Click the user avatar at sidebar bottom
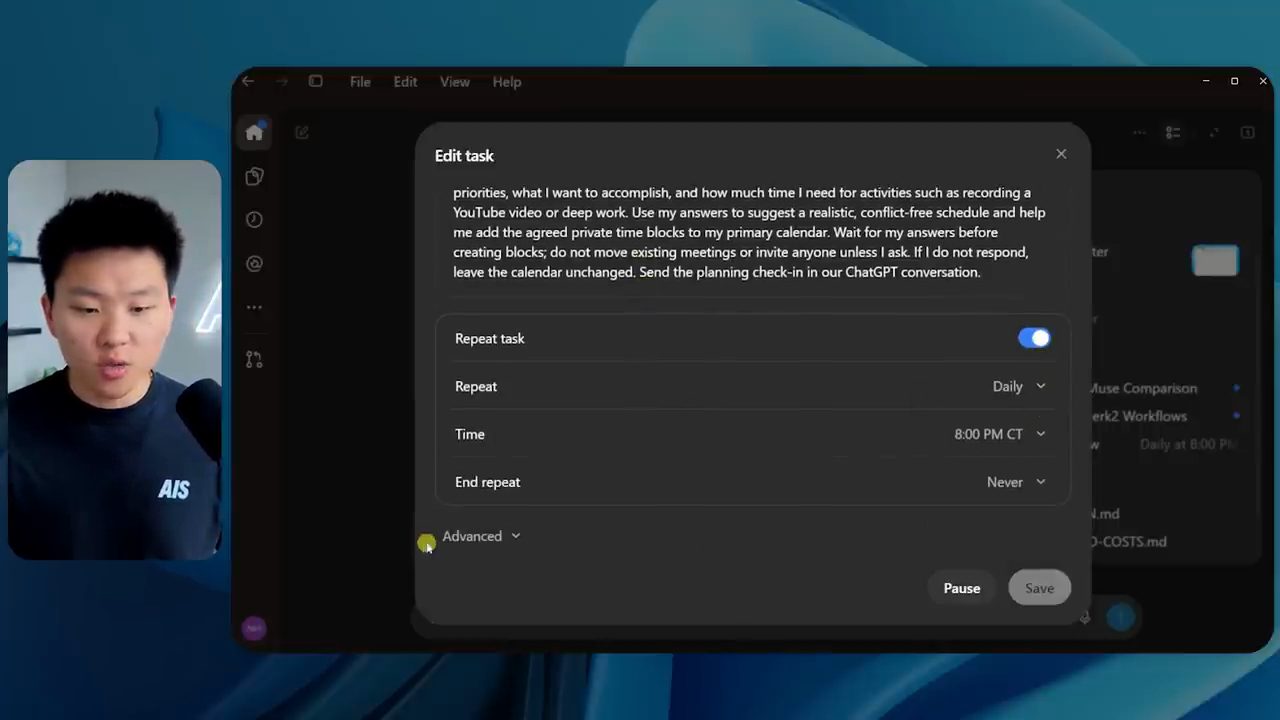1280x720 pixels. click(x=254, y=628)
